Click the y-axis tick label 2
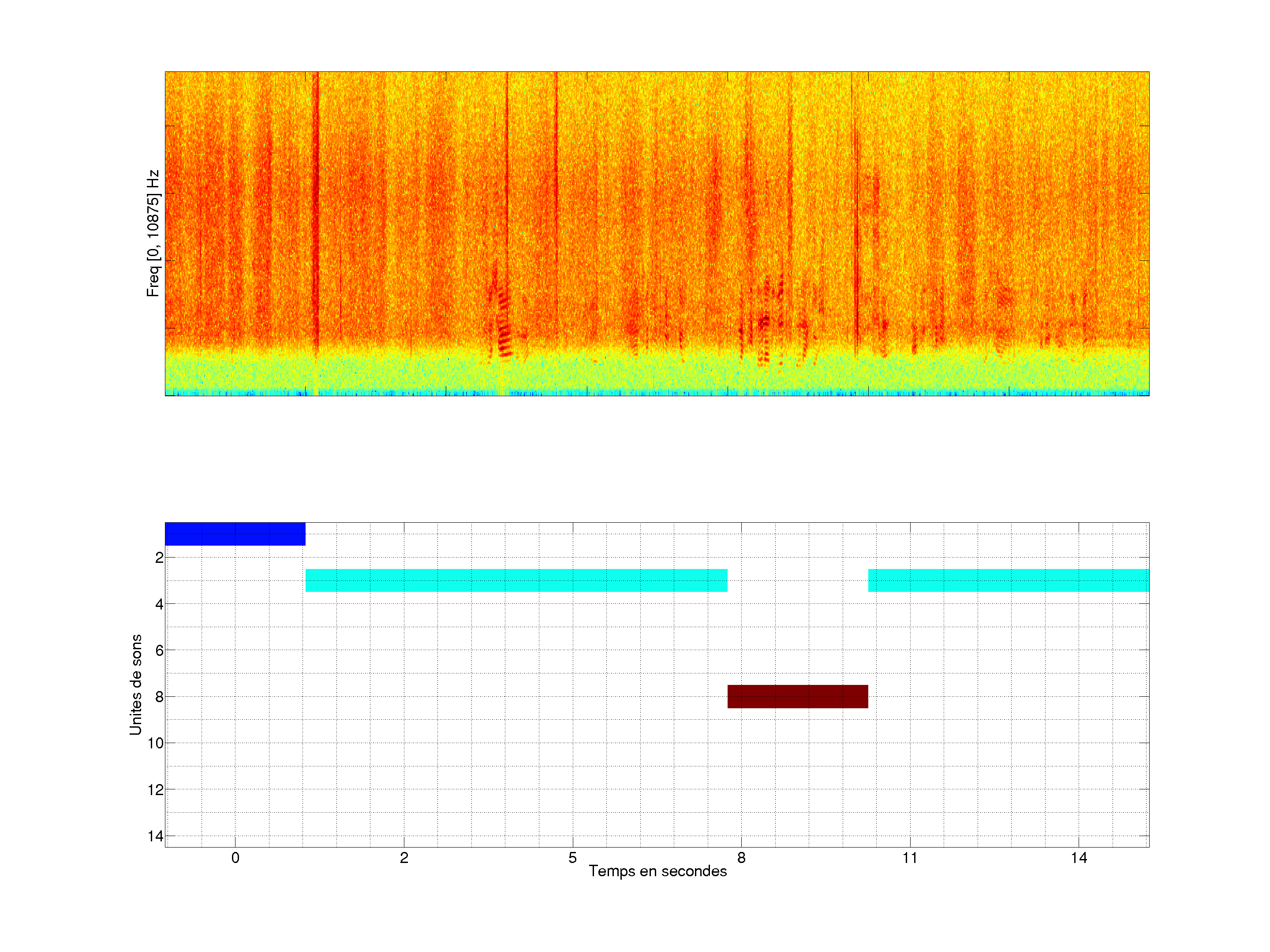The height and width of the screenshot is (952, 1270). coord(159,558)
